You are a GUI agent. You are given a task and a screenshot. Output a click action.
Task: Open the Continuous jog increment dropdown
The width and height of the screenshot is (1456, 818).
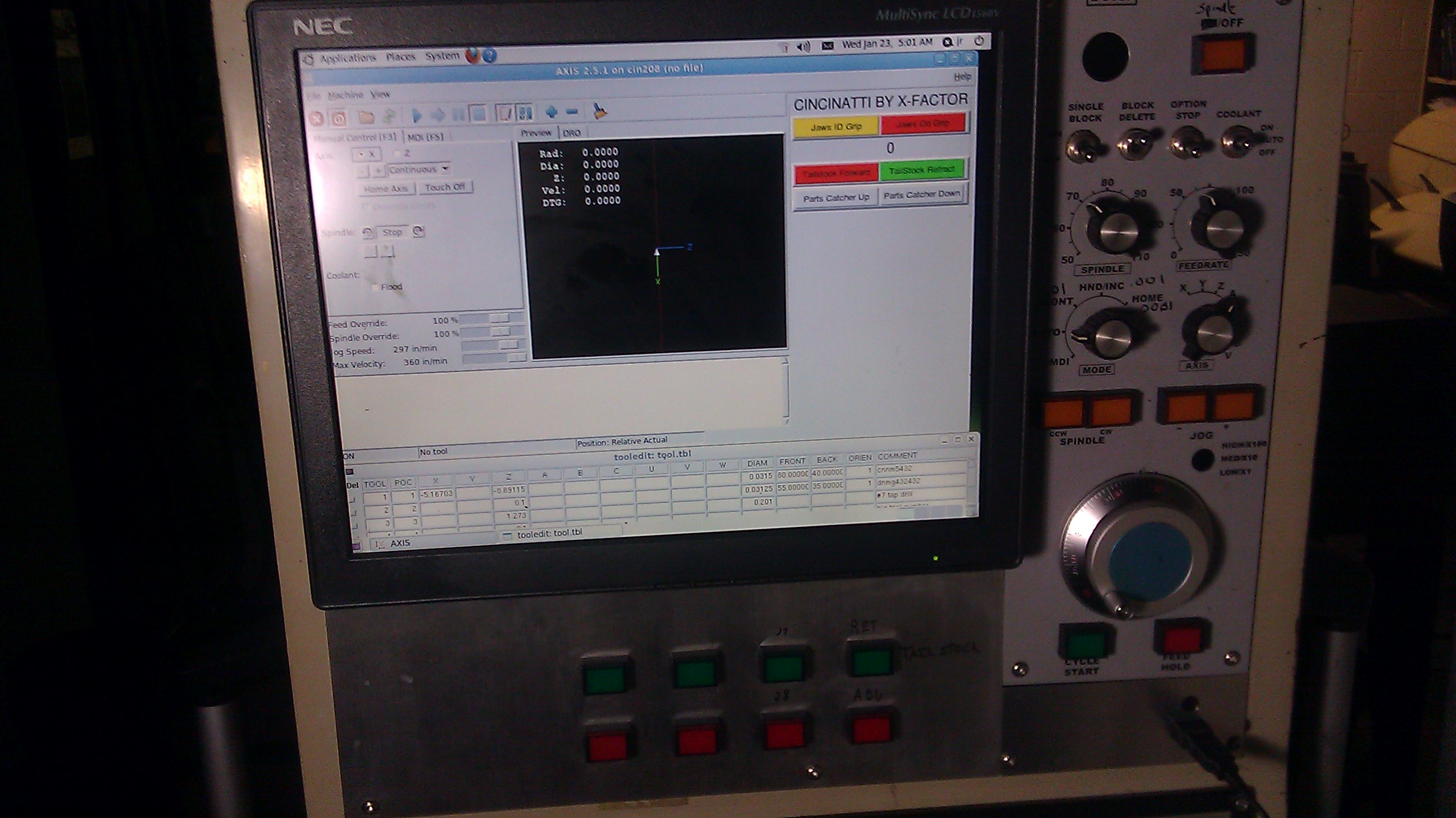(x=419, y=169)
